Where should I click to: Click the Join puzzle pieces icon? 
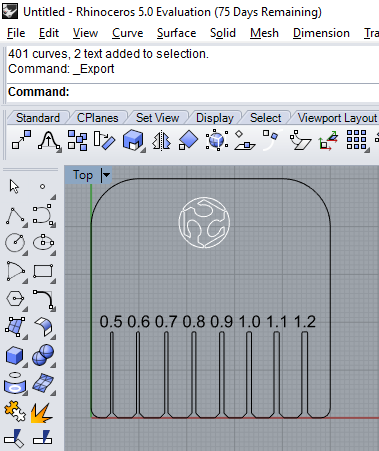(x=15, y=411)
